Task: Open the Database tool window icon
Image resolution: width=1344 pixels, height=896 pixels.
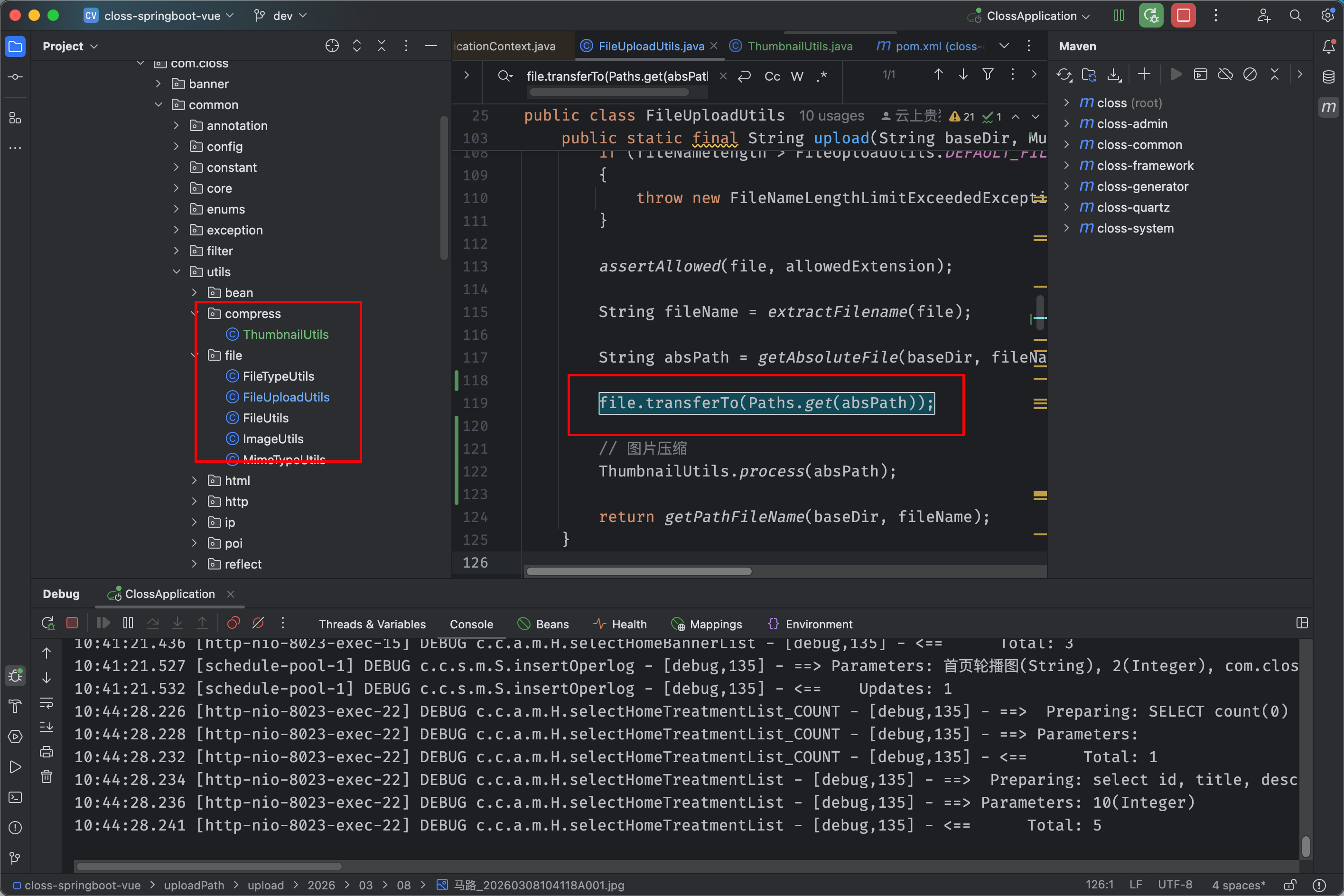Action: click(1328, 76)
